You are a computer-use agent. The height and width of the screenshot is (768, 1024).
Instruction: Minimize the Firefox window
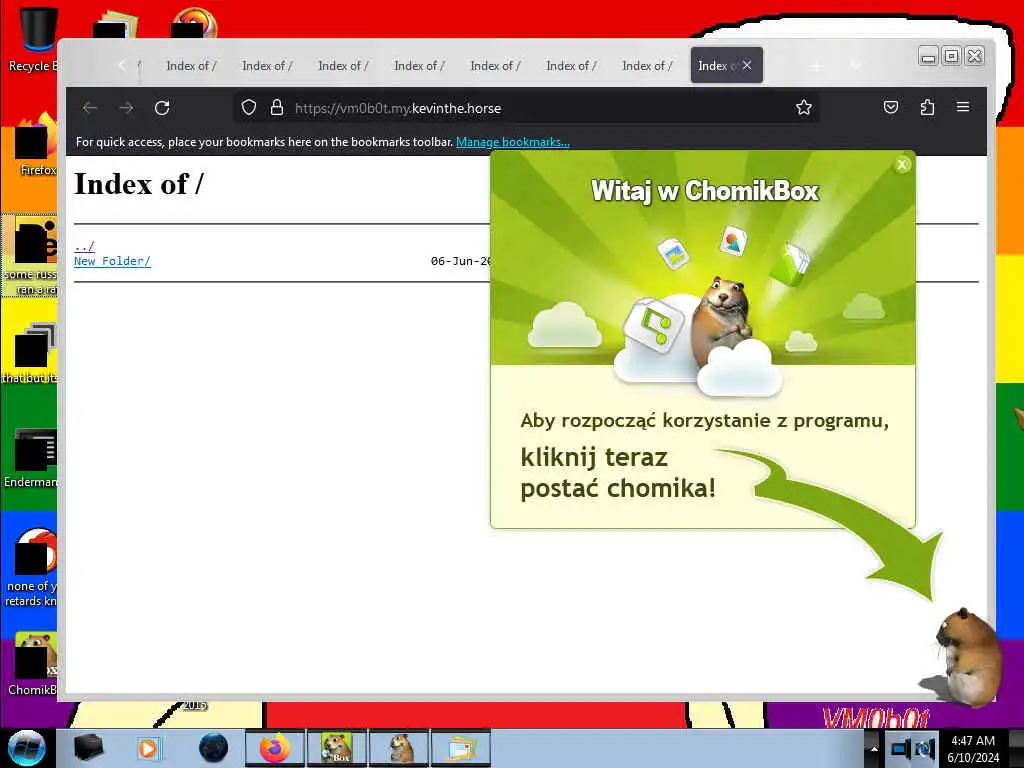pos(928,56)
